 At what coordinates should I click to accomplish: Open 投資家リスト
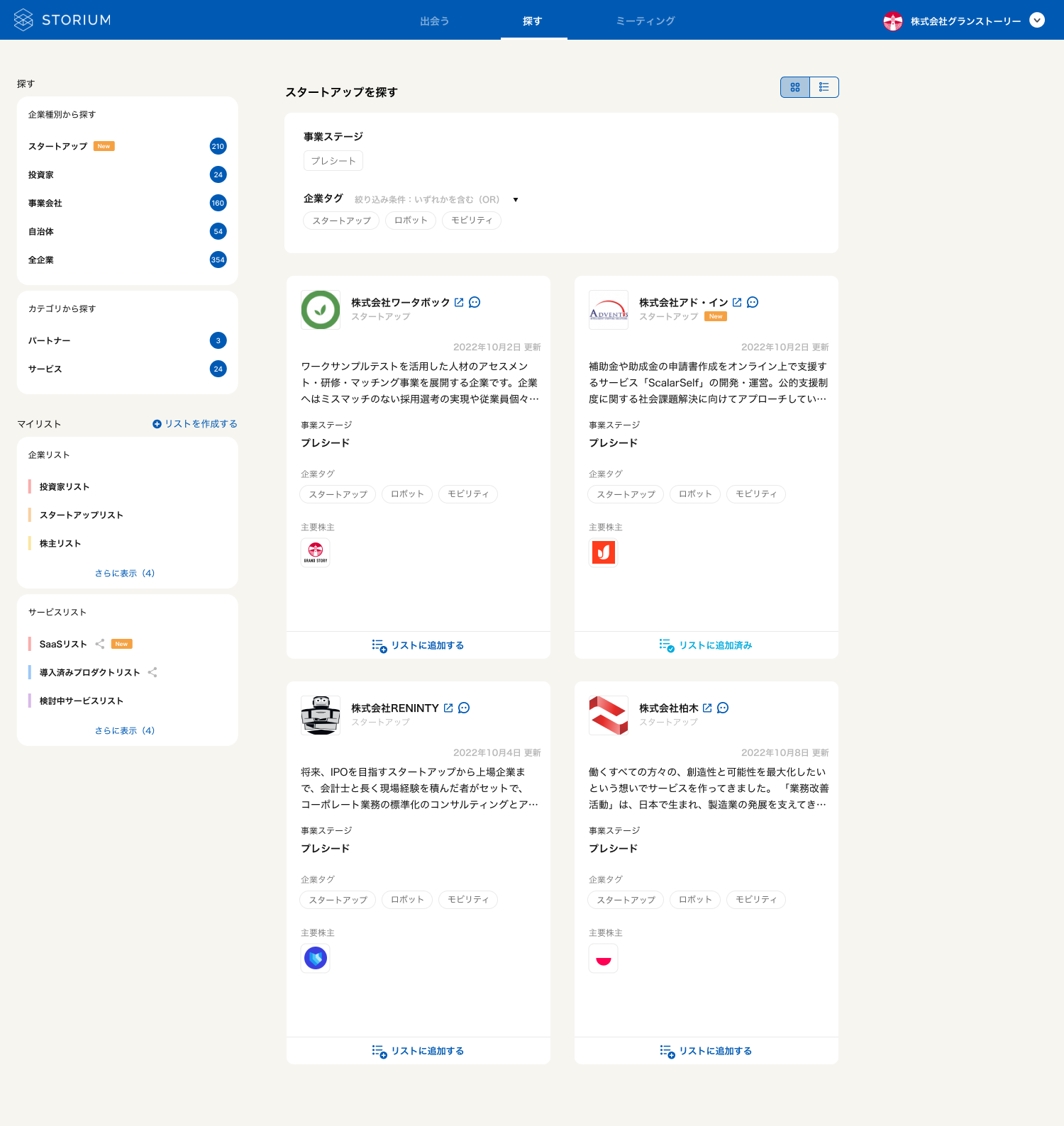click(65, 486)
